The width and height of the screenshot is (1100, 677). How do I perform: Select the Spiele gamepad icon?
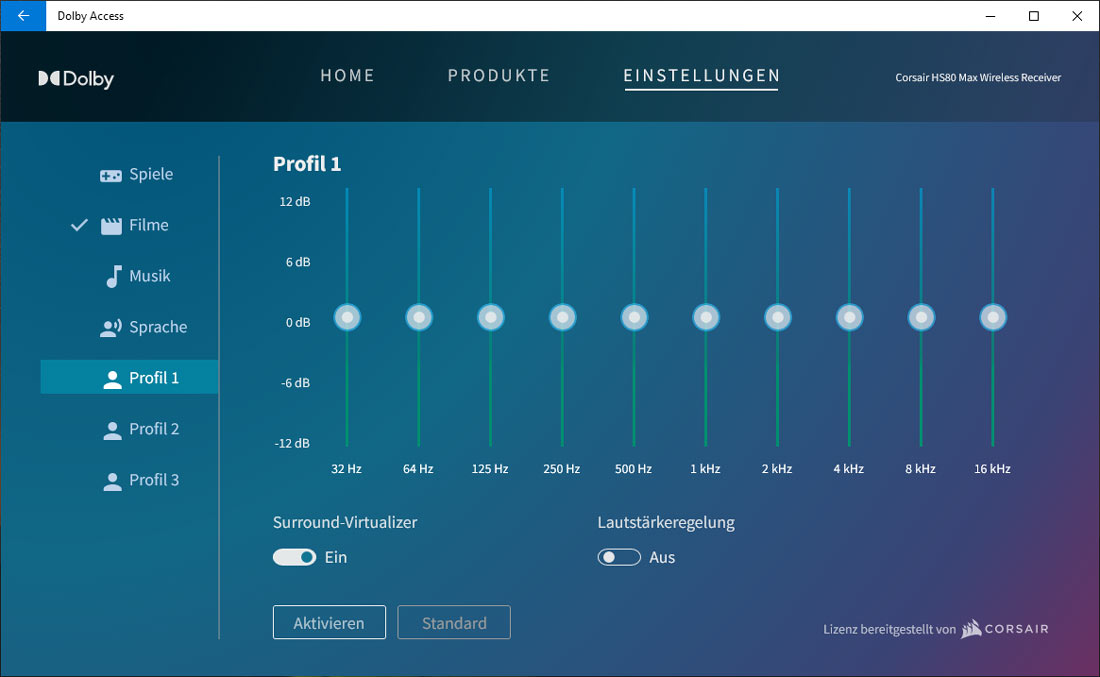coord(111,175)
